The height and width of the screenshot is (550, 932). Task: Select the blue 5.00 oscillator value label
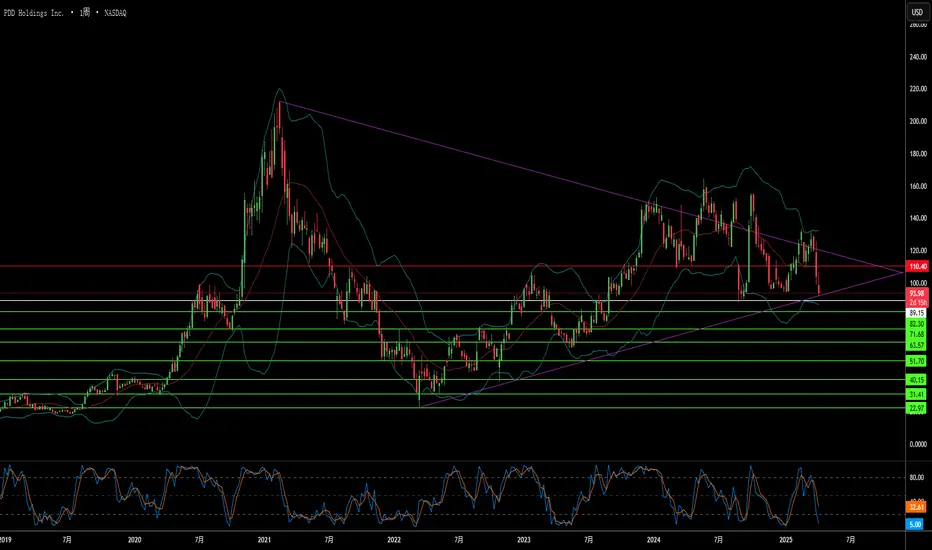(916, 522)
